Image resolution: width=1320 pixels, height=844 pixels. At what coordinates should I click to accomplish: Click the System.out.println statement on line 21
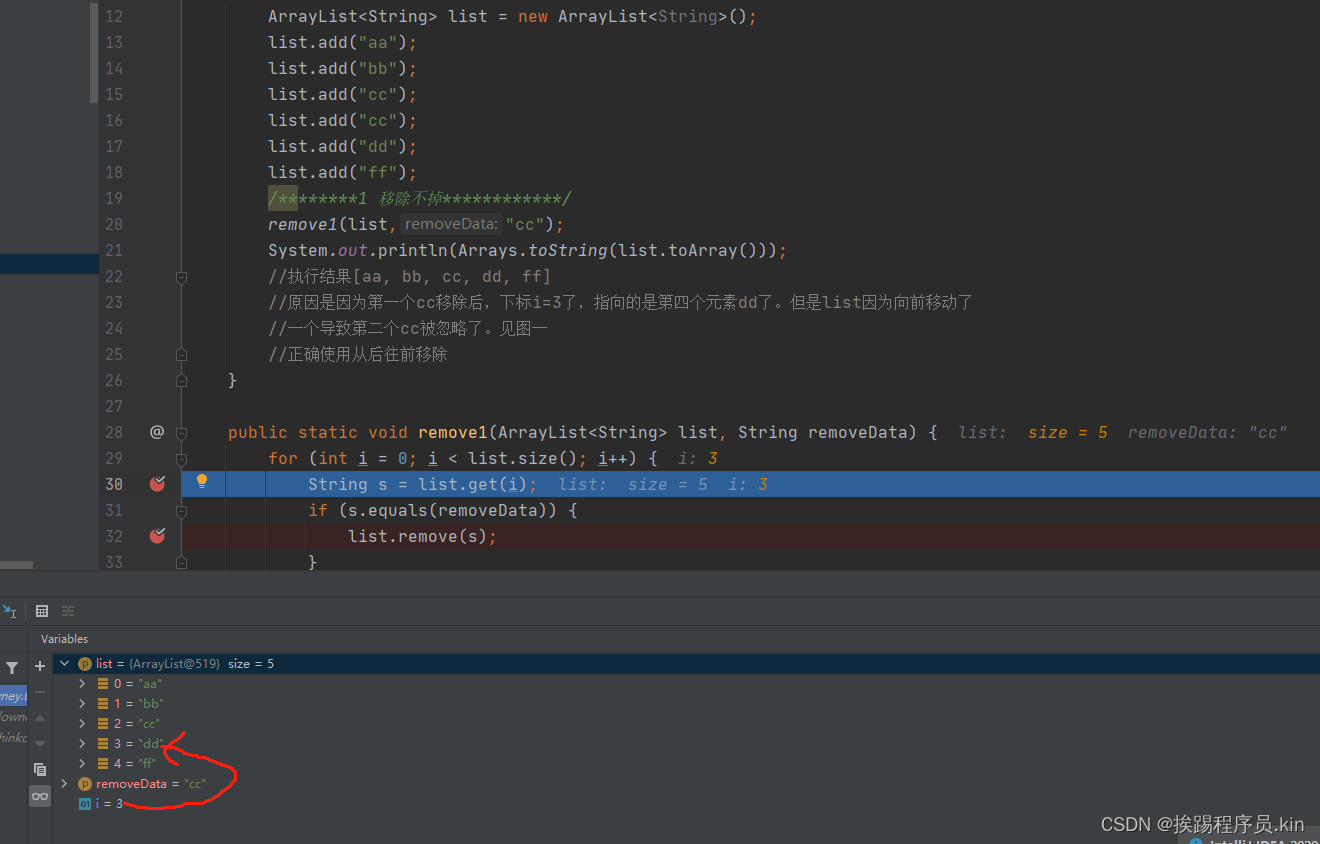pyautogui.click(x=527, y=250)
